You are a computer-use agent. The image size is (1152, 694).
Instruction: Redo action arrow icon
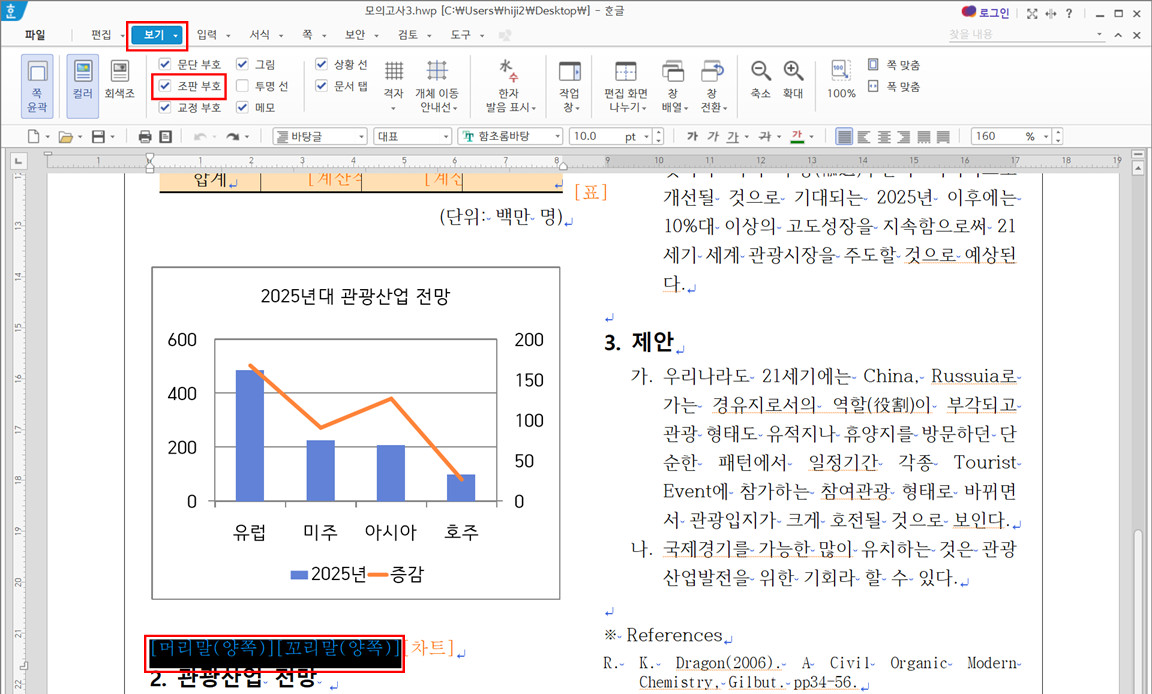click(x=233, y=136)
